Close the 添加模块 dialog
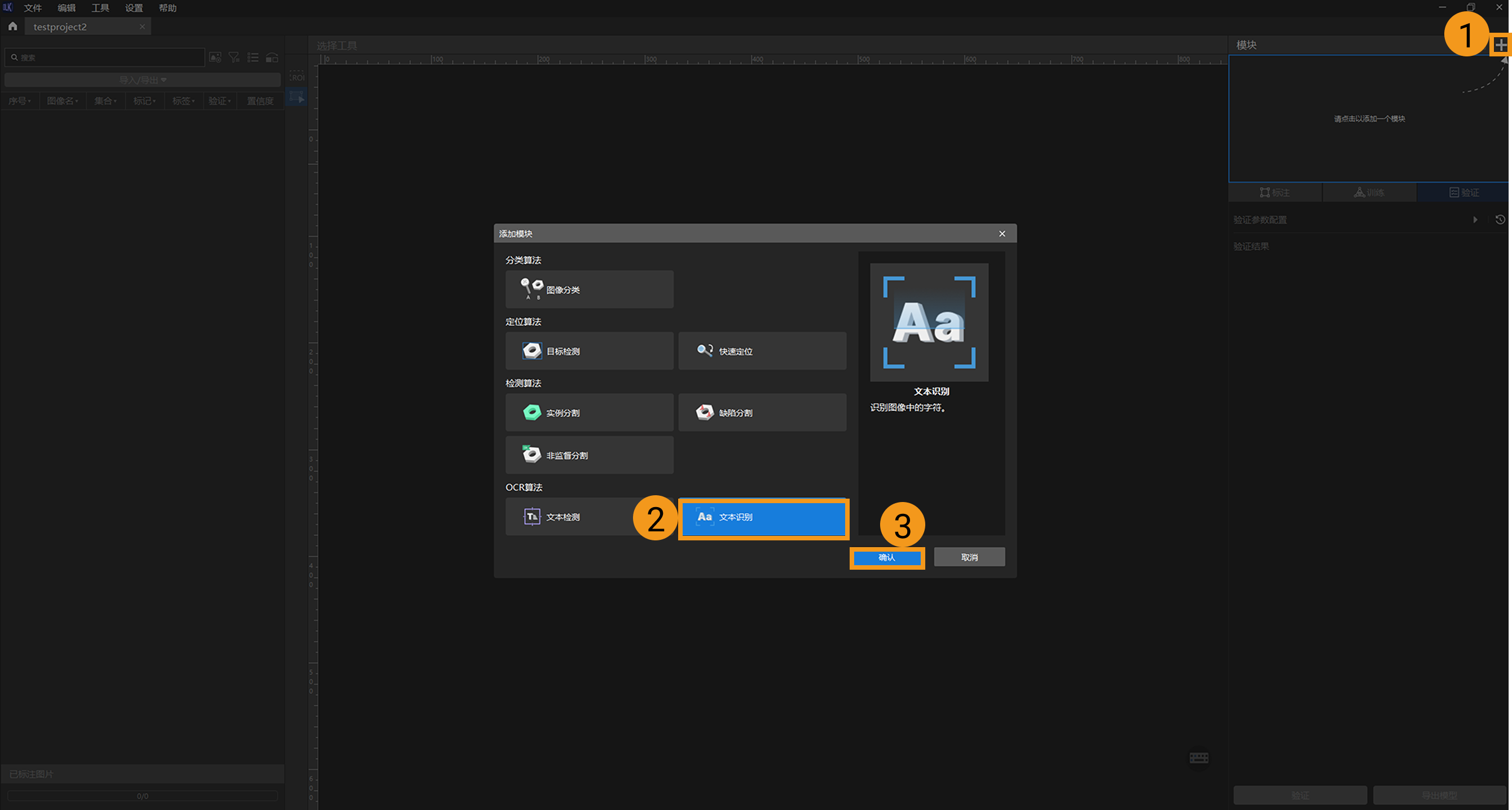Viewport: 1512px width, 810px height. tap(1002, 234)
